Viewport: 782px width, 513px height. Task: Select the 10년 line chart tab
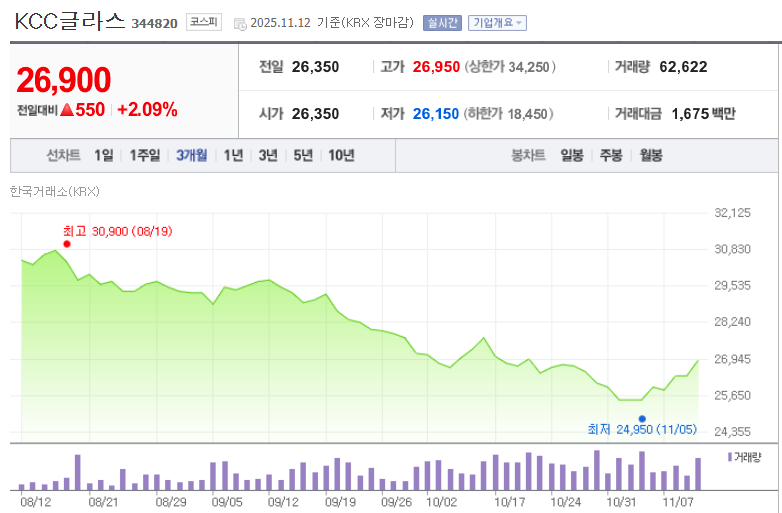(341, 156)
